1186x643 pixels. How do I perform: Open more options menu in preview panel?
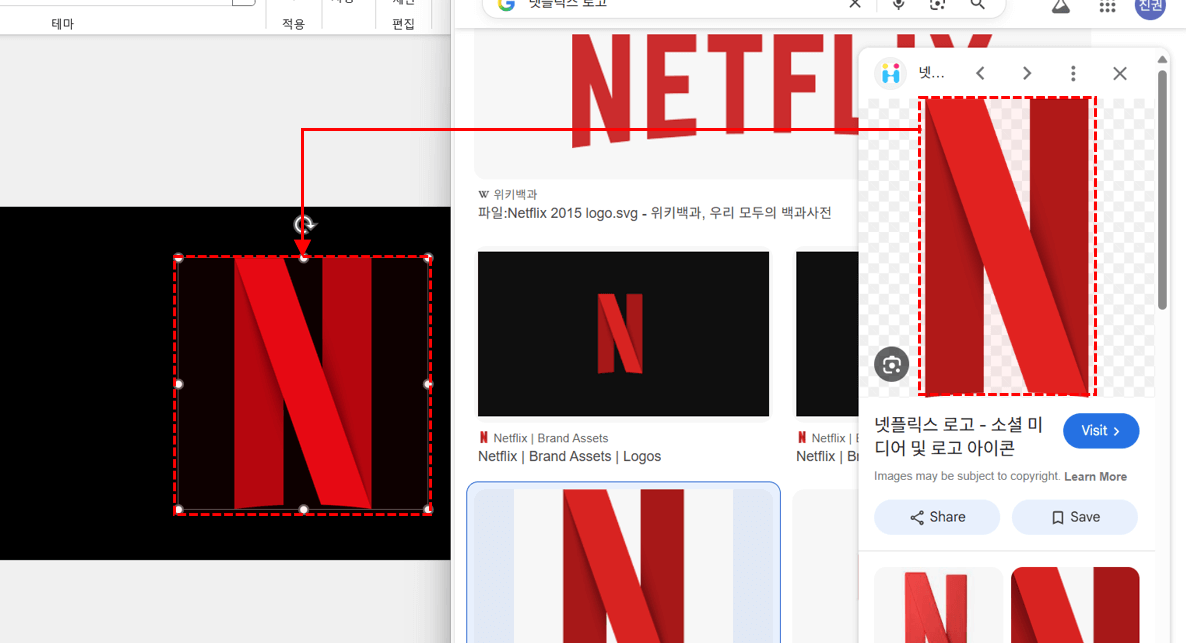point(1073,73)
